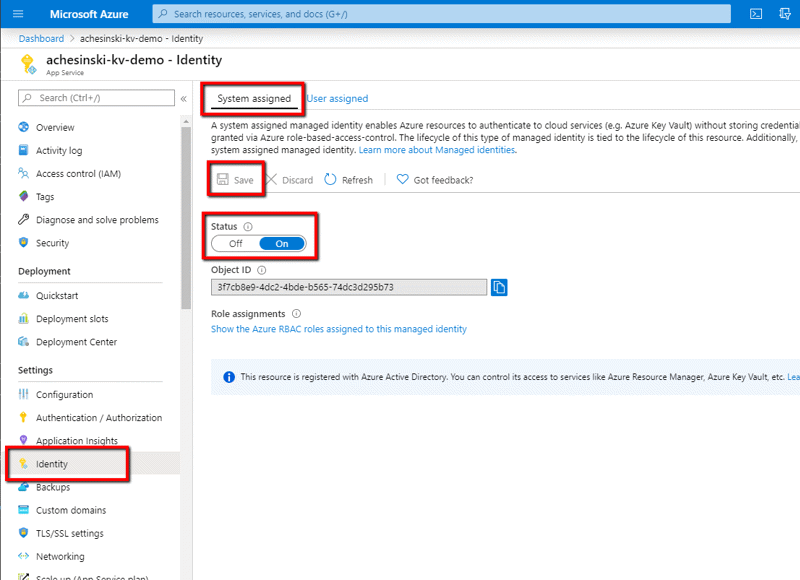
Task: Click the Security shield icon
Action: point(23,242)
